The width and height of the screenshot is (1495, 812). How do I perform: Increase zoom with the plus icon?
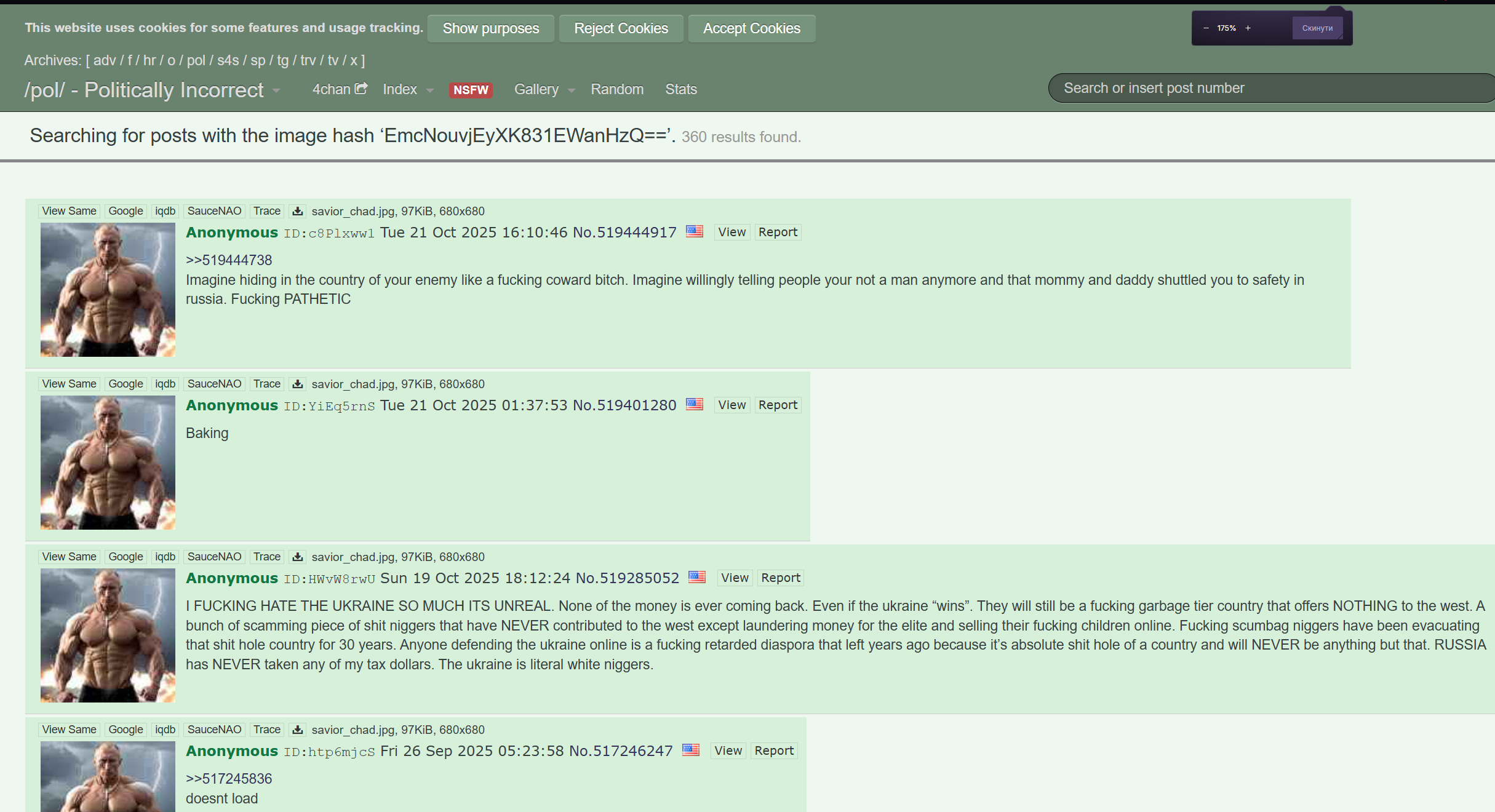[1248, 28]
